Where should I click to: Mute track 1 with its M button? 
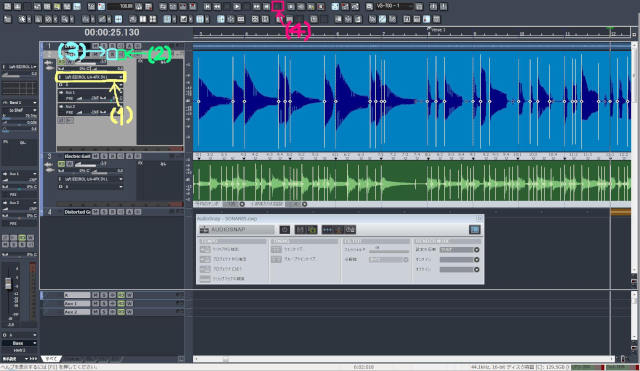(96, 46)
